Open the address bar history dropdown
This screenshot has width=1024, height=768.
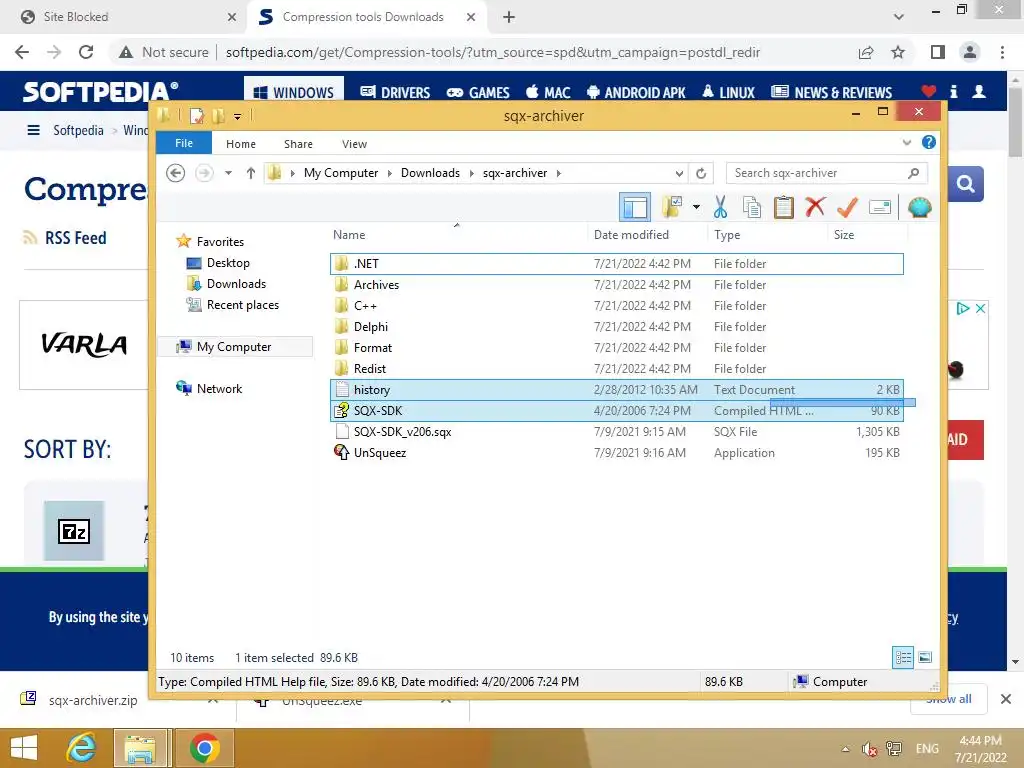[679, 173]
